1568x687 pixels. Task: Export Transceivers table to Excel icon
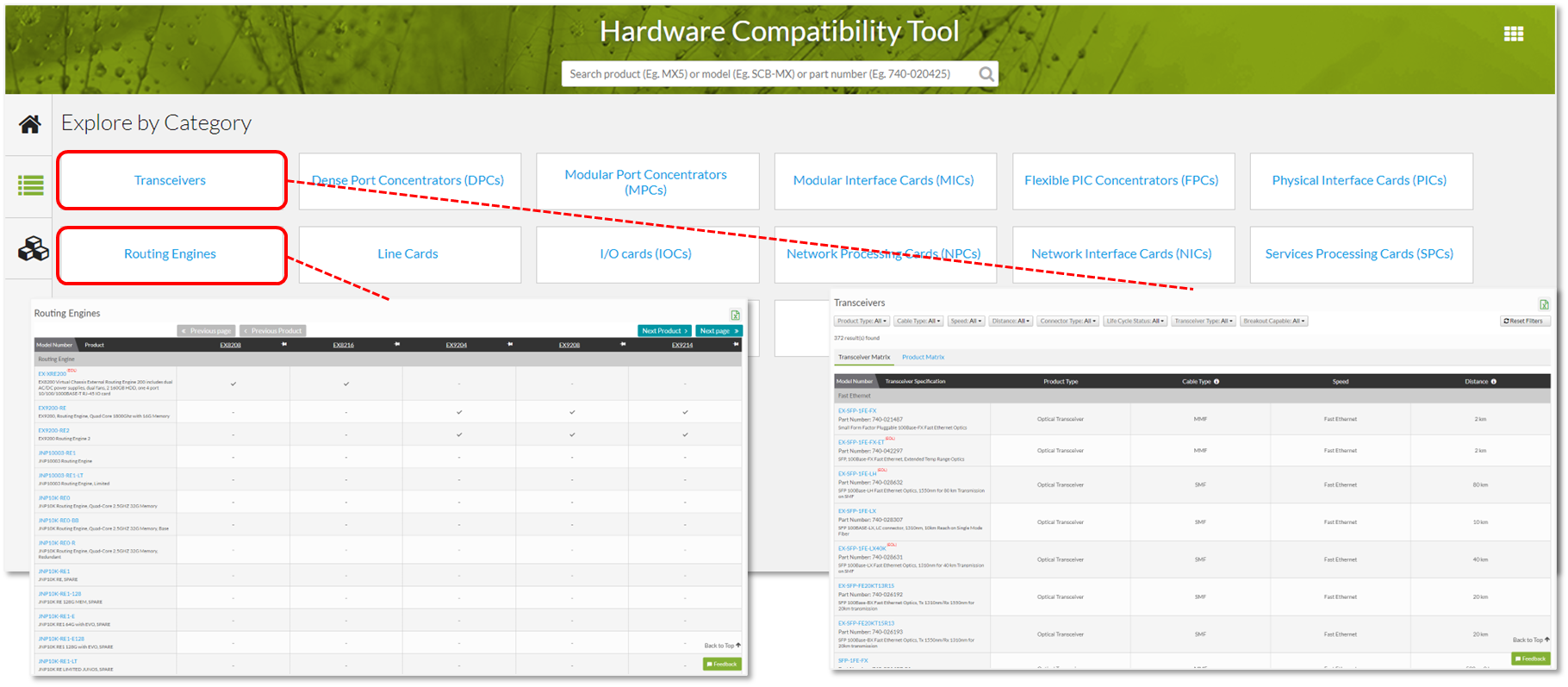click(1544, 304)
